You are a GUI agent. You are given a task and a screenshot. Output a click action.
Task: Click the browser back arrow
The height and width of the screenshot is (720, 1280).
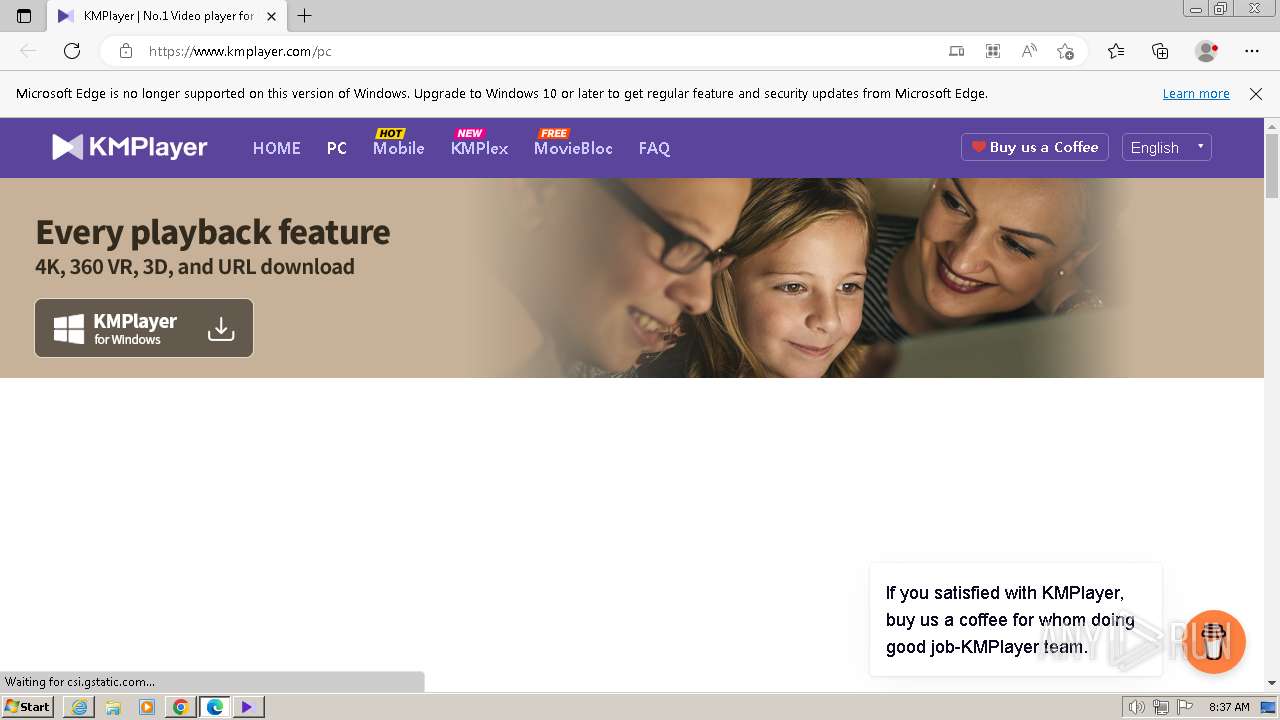28,51
